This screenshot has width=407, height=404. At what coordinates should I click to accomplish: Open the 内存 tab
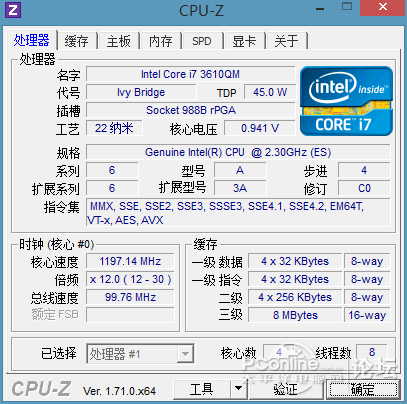pos(161,41)
